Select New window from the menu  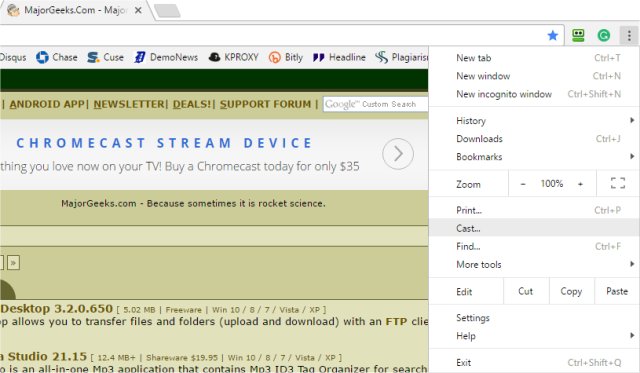(x=534, y=76)
